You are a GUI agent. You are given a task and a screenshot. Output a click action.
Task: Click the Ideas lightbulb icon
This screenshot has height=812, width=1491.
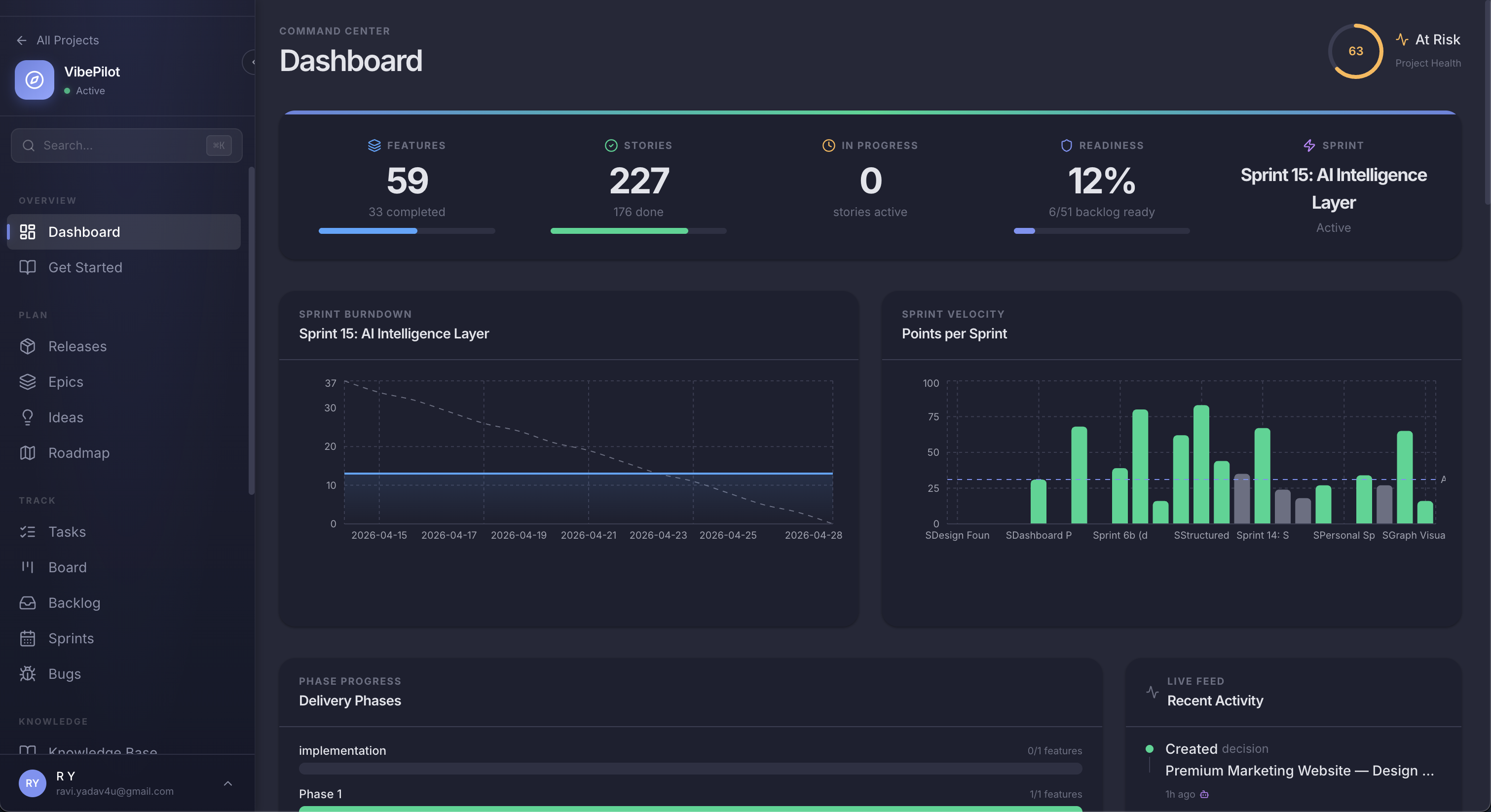(x=28, y=417)
